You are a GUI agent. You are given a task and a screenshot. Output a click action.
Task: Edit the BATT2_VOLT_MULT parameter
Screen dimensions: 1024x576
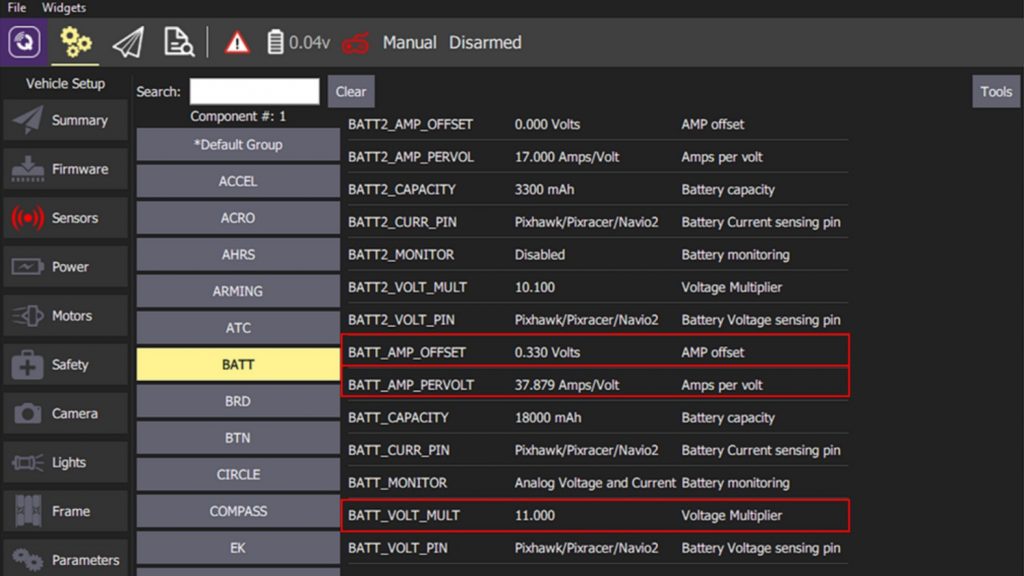[x=597, y=287]
